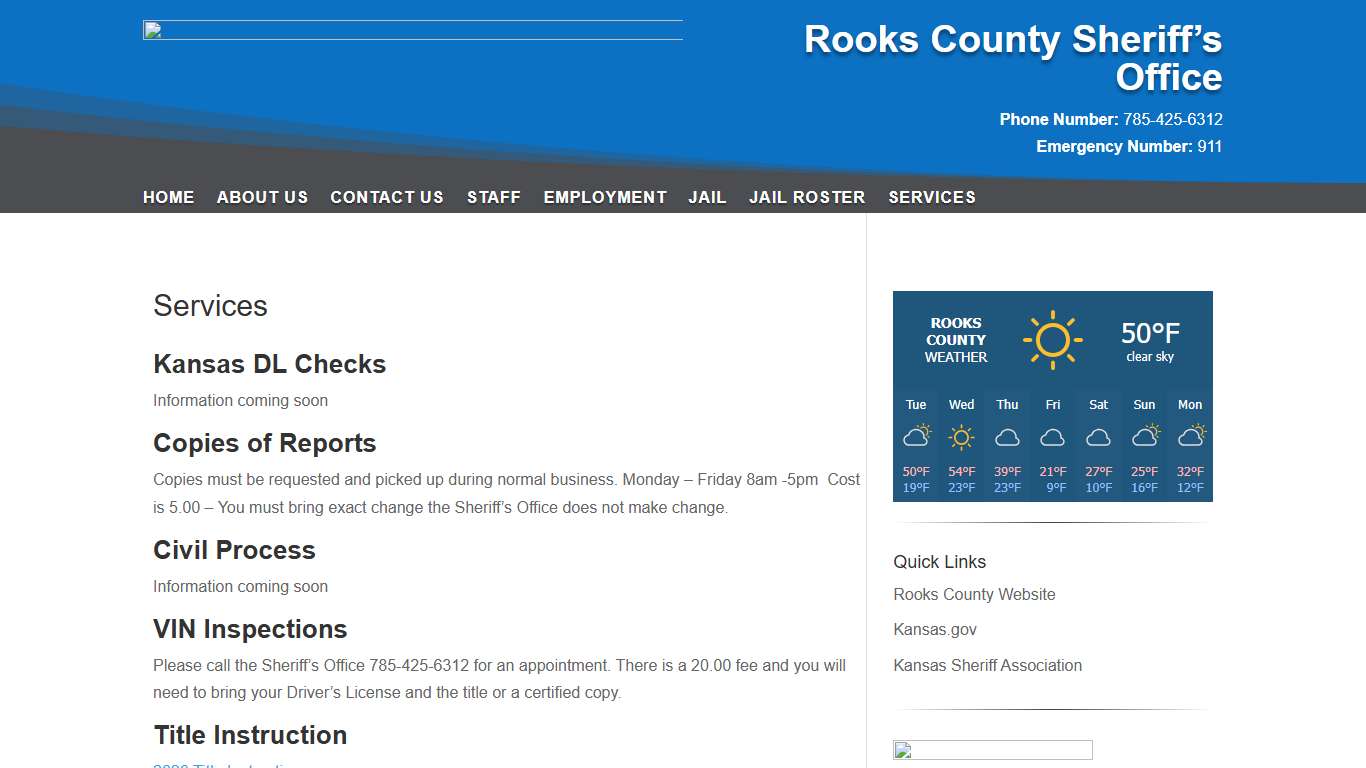Click the cloud icon for Friday's forecast
The image size is (1366, 768).
pos(1052,437)
